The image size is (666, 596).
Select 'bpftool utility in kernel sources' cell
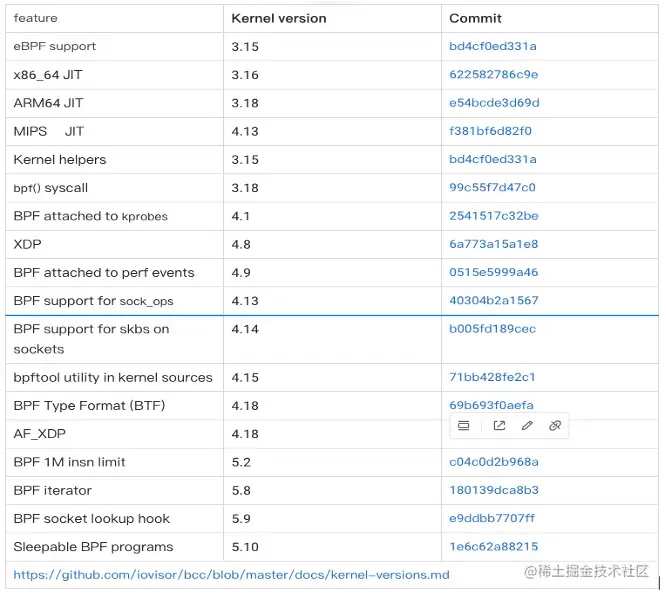(114, 377)
